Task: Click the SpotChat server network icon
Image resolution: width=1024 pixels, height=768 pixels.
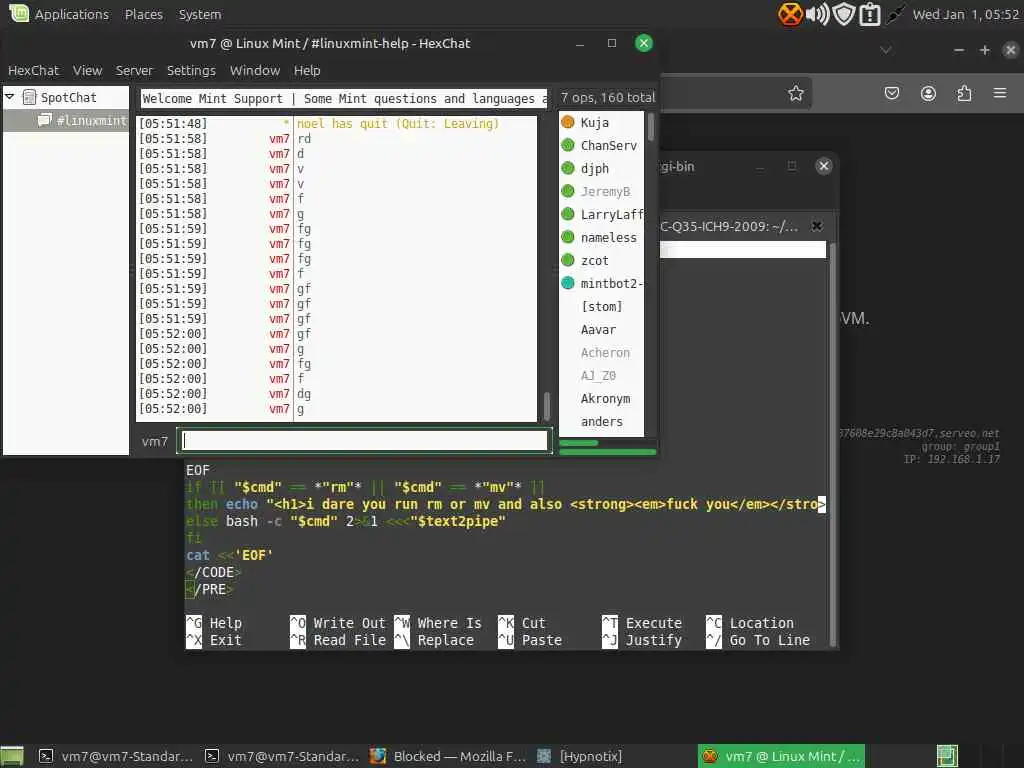Action: tap(29, 97)
